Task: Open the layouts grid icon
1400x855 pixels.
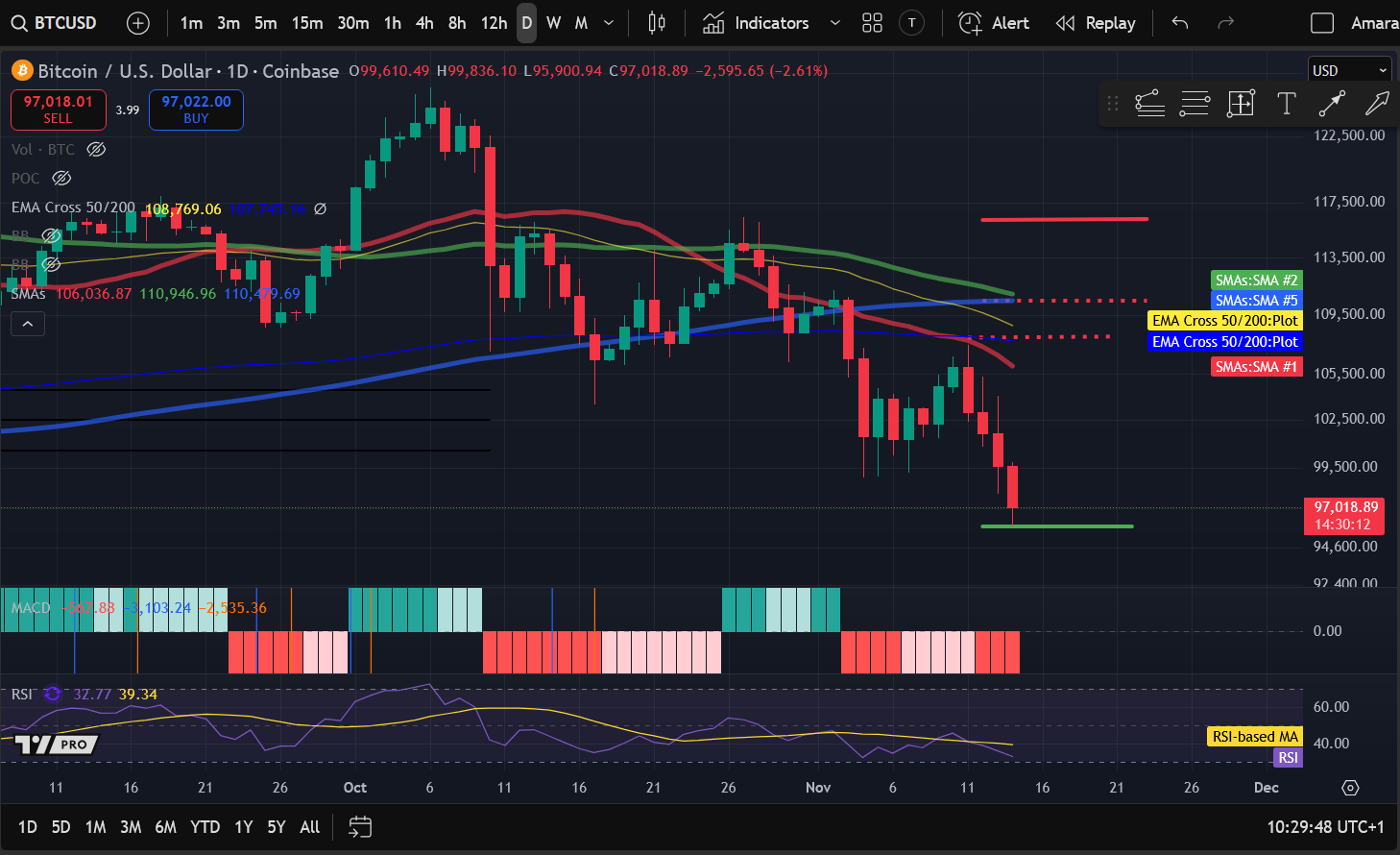Action: 872,22
